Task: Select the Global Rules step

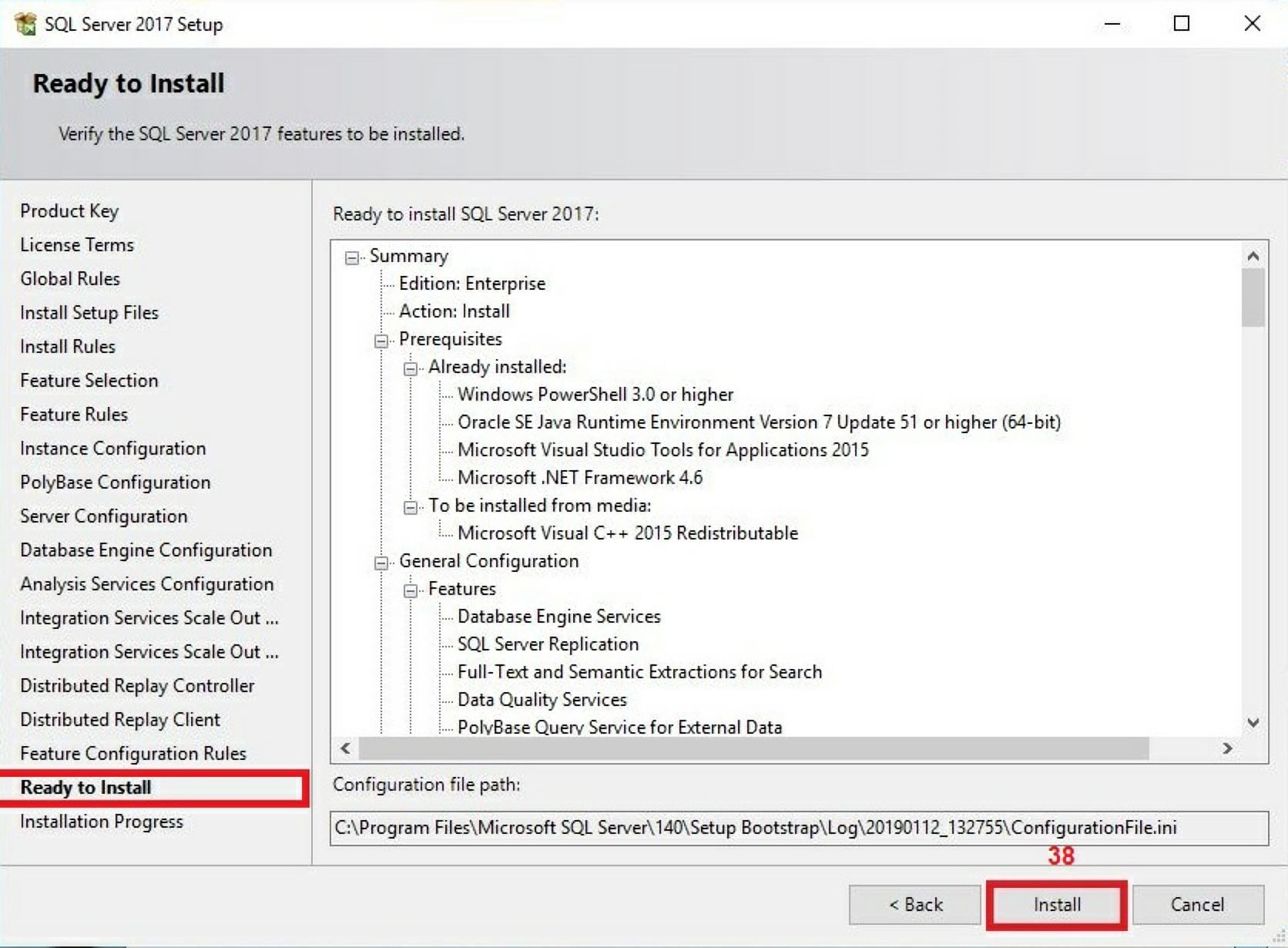Action: click(x=70, y=279)
